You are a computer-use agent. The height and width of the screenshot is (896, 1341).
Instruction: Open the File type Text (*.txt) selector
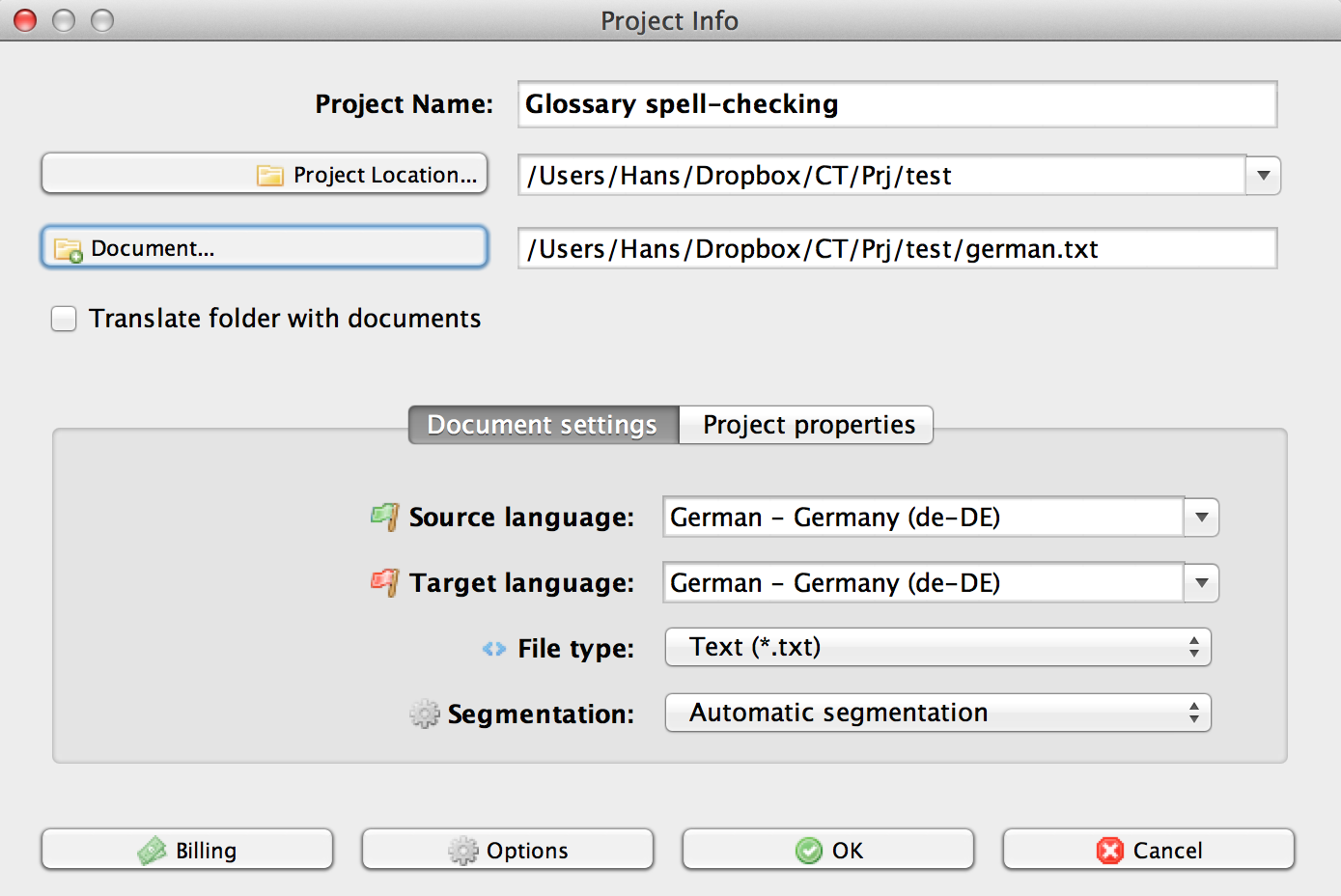point(937,647)
